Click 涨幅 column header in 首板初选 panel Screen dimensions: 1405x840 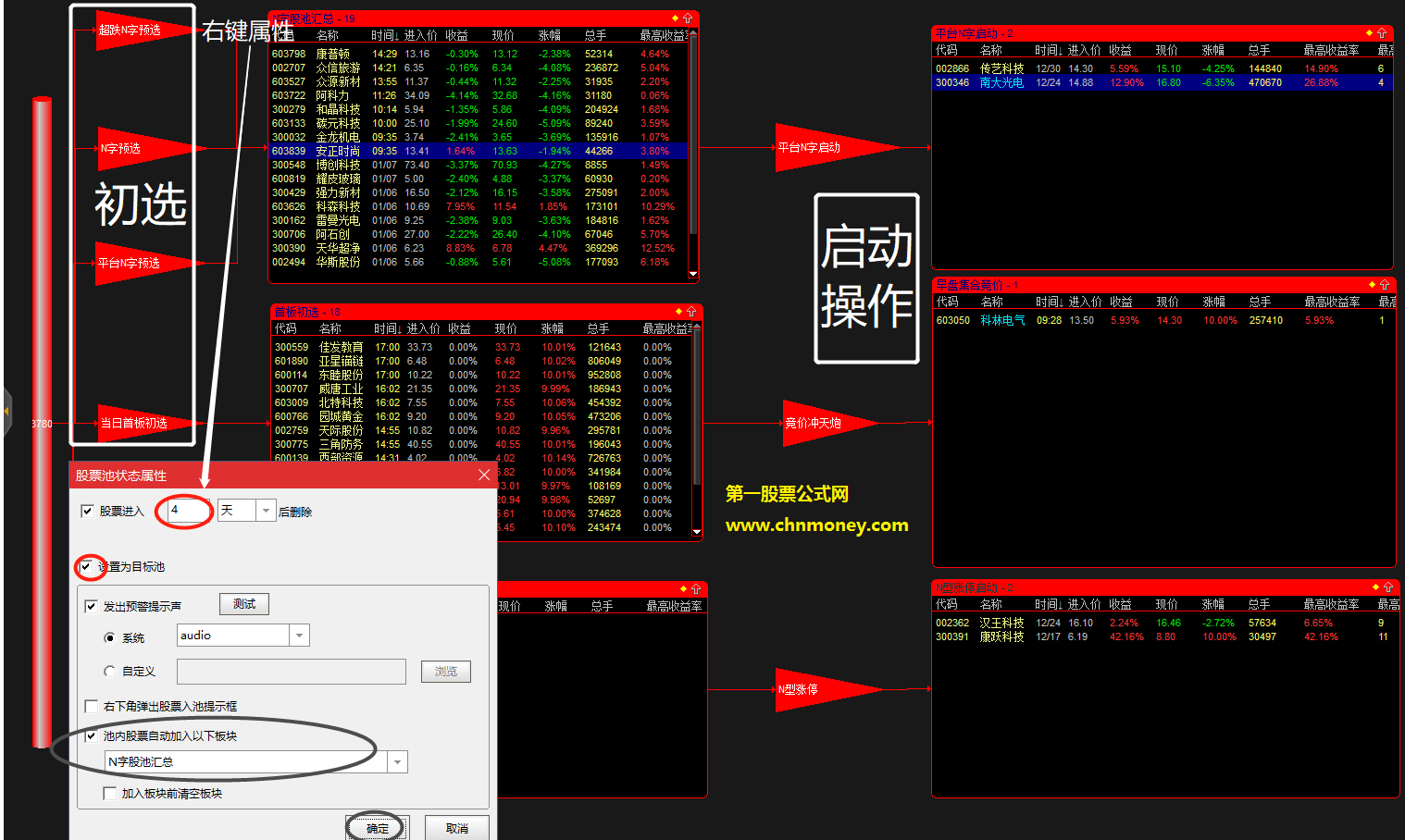click(x=553, y=328)
